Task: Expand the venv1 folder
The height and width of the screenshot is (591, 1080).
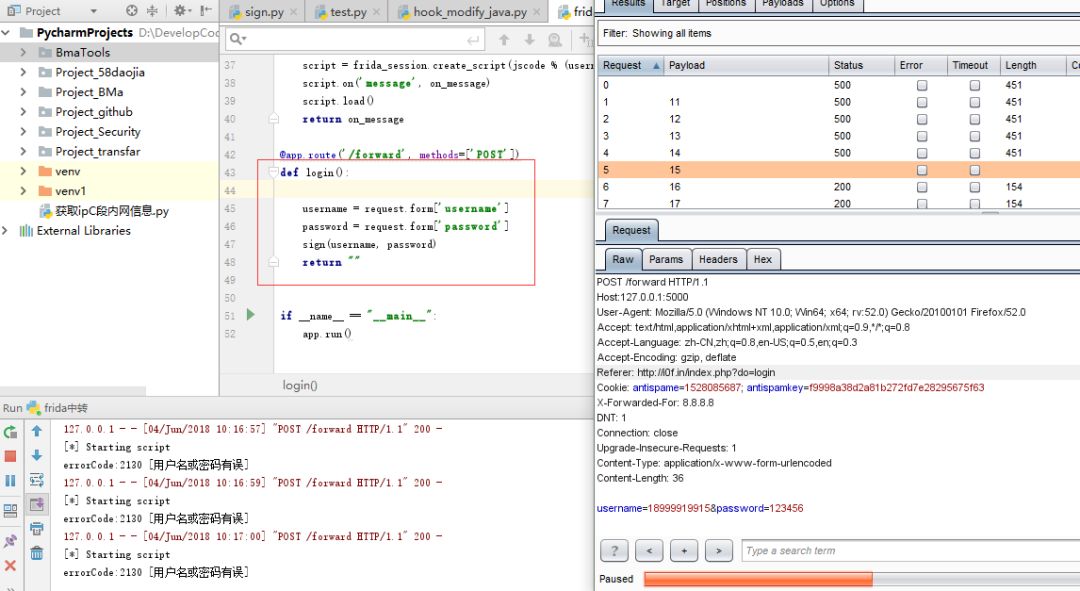Action: (x=23, y=191)
